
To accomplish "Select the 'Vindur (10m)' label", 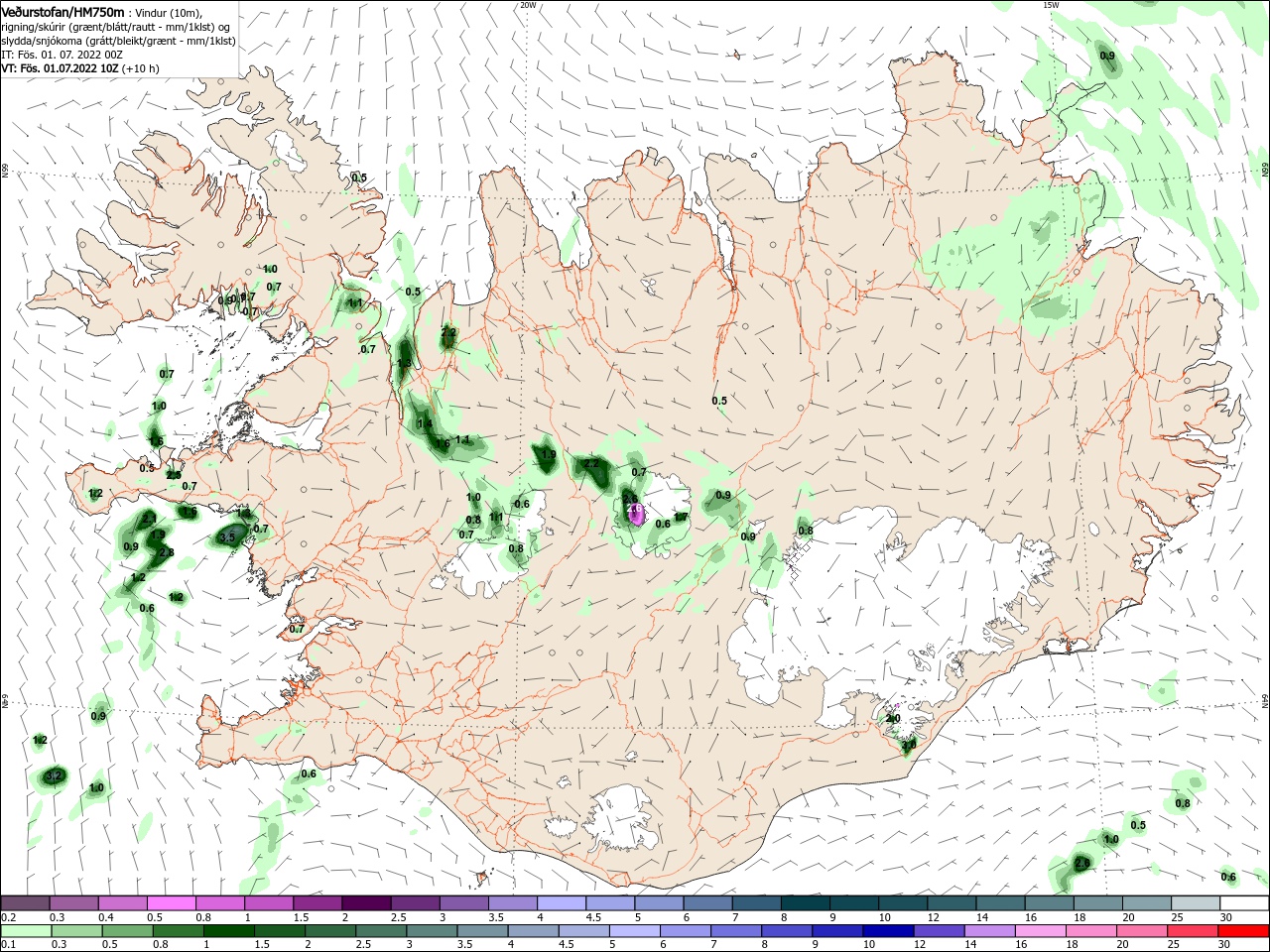I will [x=168, y=13].
